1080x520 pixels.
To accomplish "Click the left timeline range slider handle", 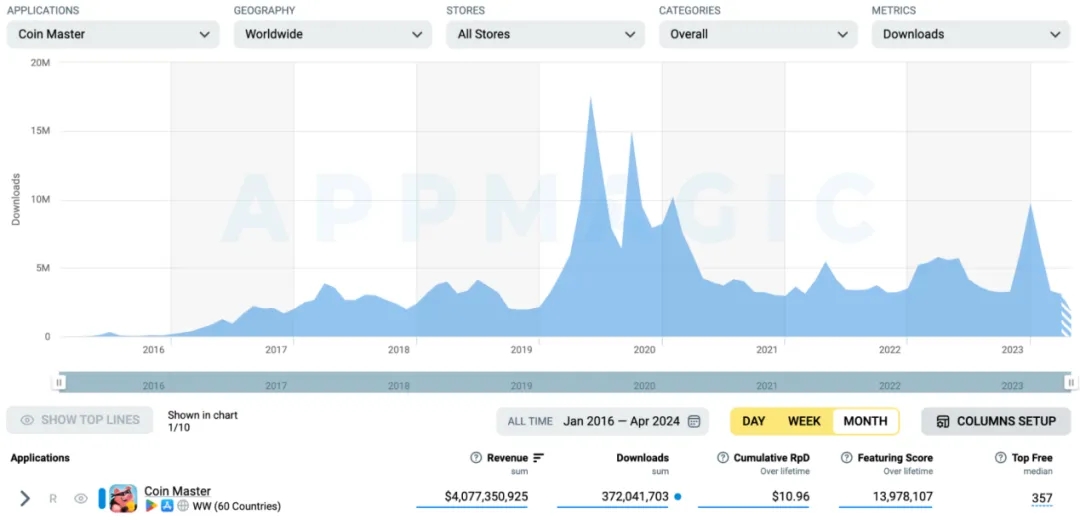I will 60,382.
